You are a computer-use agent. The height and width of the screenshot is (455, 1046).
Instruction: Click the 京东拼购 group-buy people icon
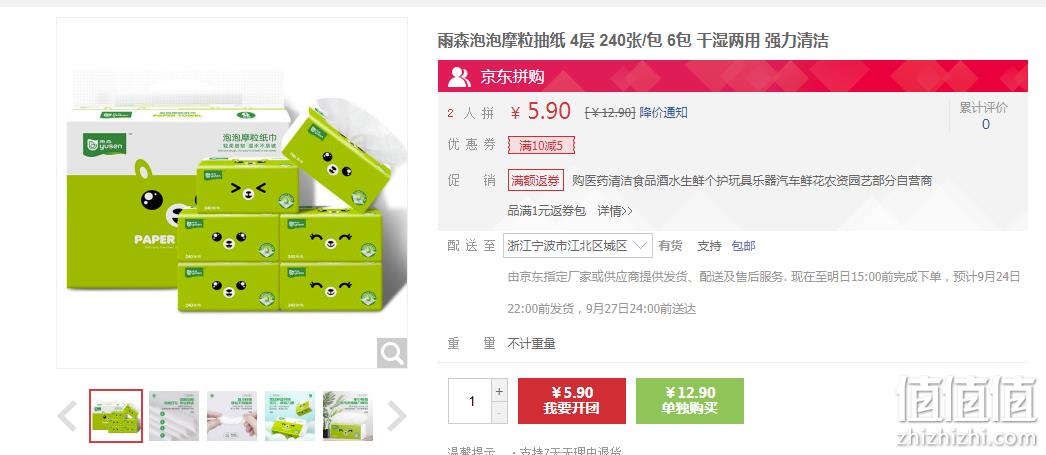[459, 77]
